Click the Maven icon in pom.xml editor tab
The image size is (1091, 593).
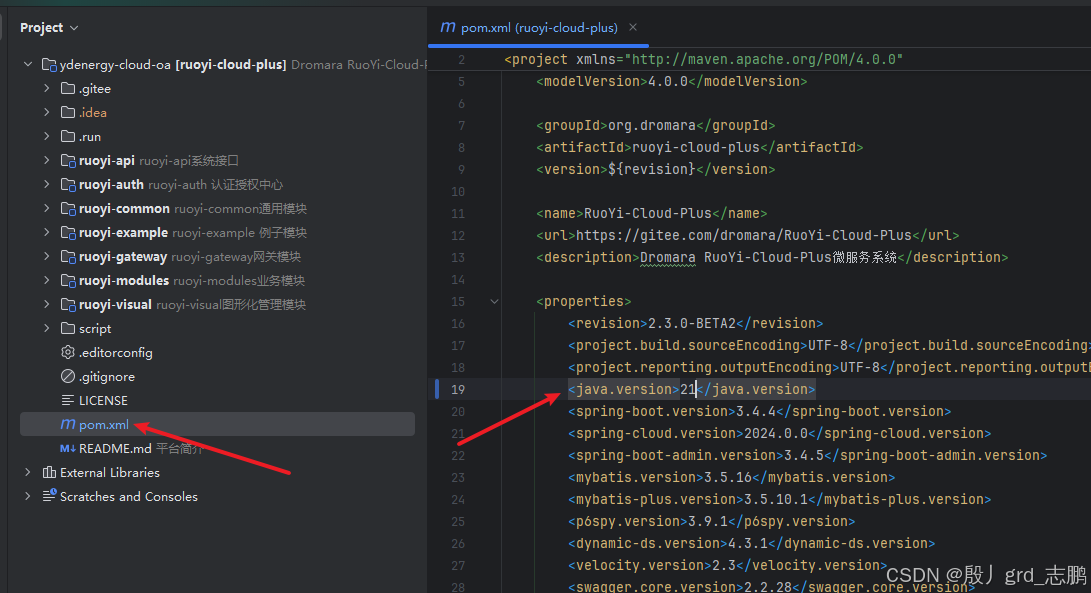447,27
